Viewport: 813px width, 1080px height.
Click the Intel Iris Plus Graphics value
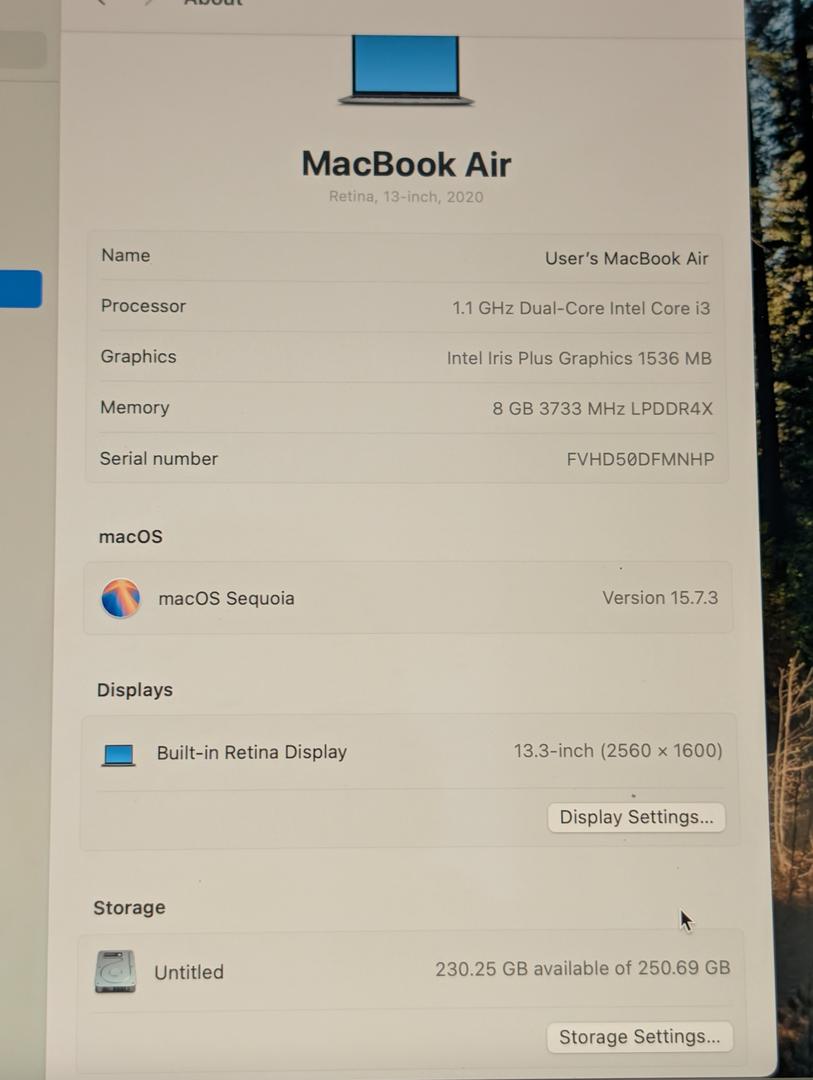point(578,358)
